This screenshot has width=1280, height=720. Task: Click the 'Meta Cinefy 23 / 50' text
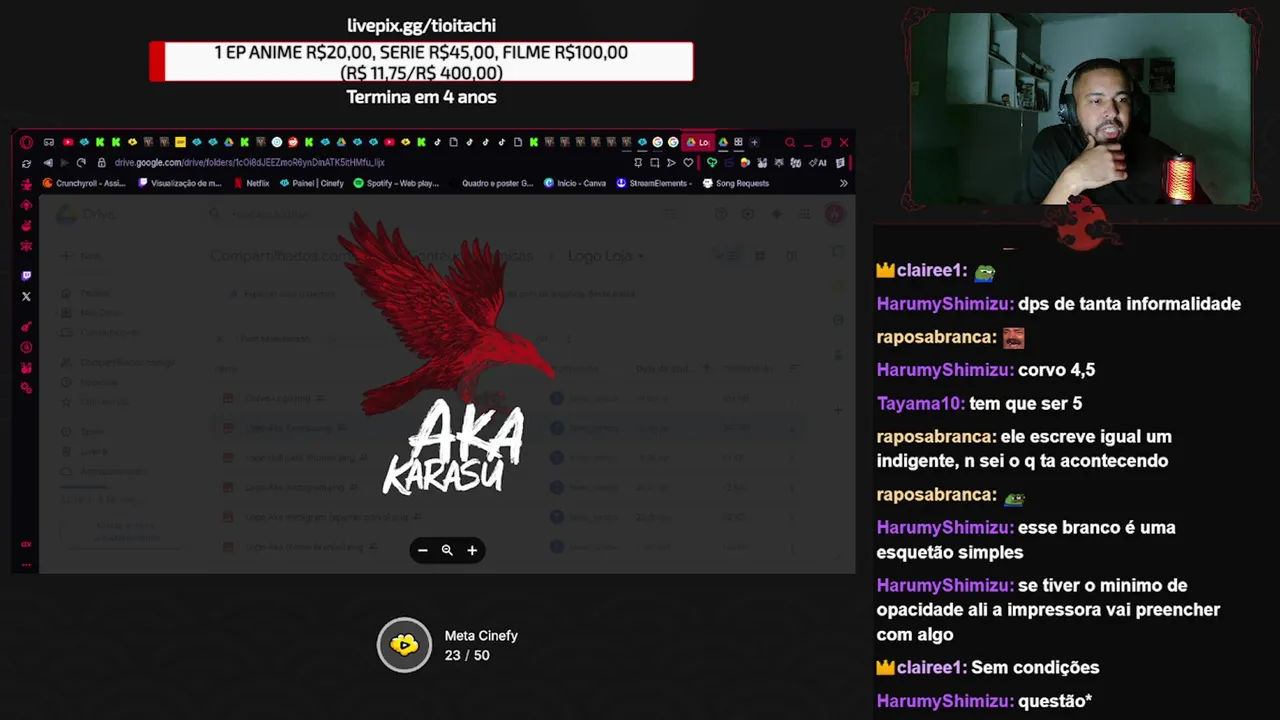[x=481, y=645]
